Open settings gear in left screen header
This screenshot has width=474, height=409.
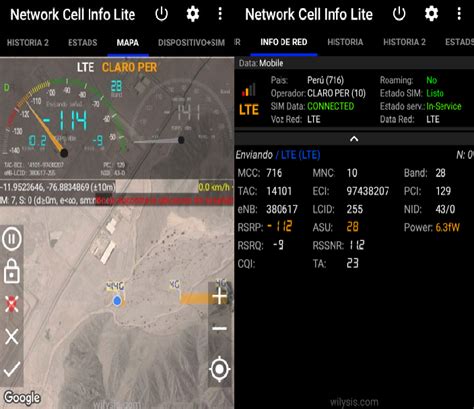[x=193, y=14]
